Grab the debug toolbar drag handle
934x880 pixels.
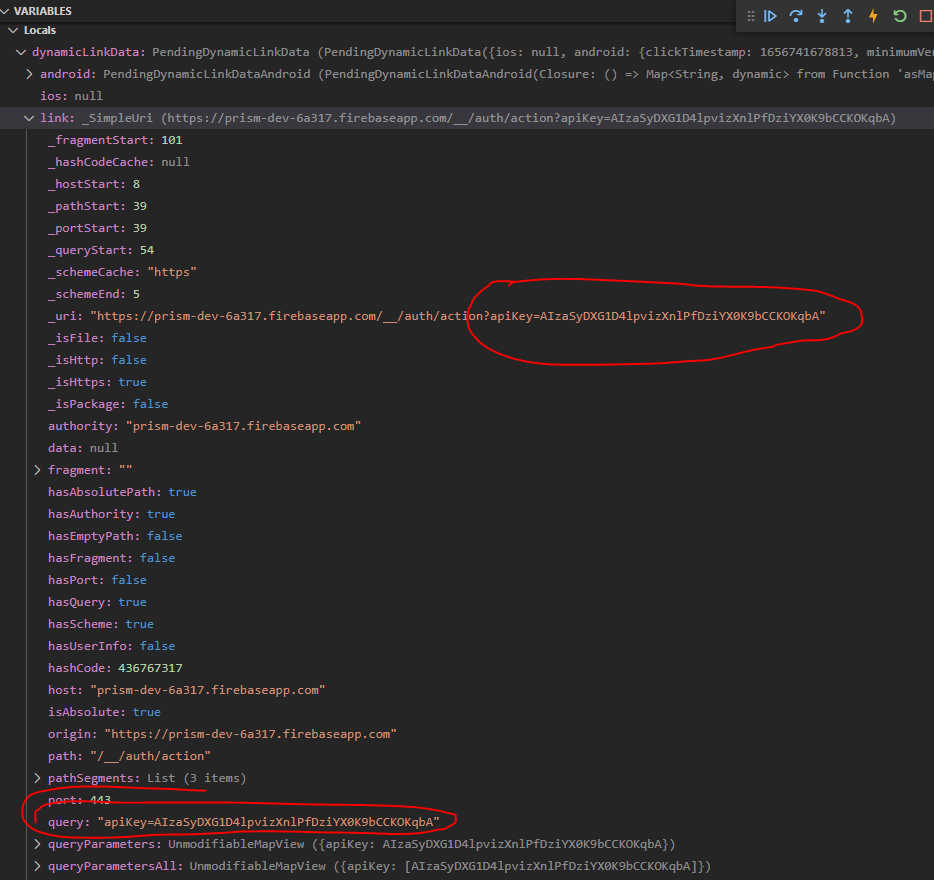[751, 16]
